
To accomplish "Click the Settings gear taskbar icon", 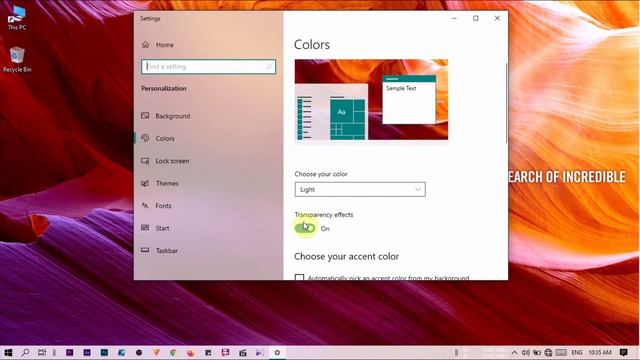I will [x=277, y=352].
